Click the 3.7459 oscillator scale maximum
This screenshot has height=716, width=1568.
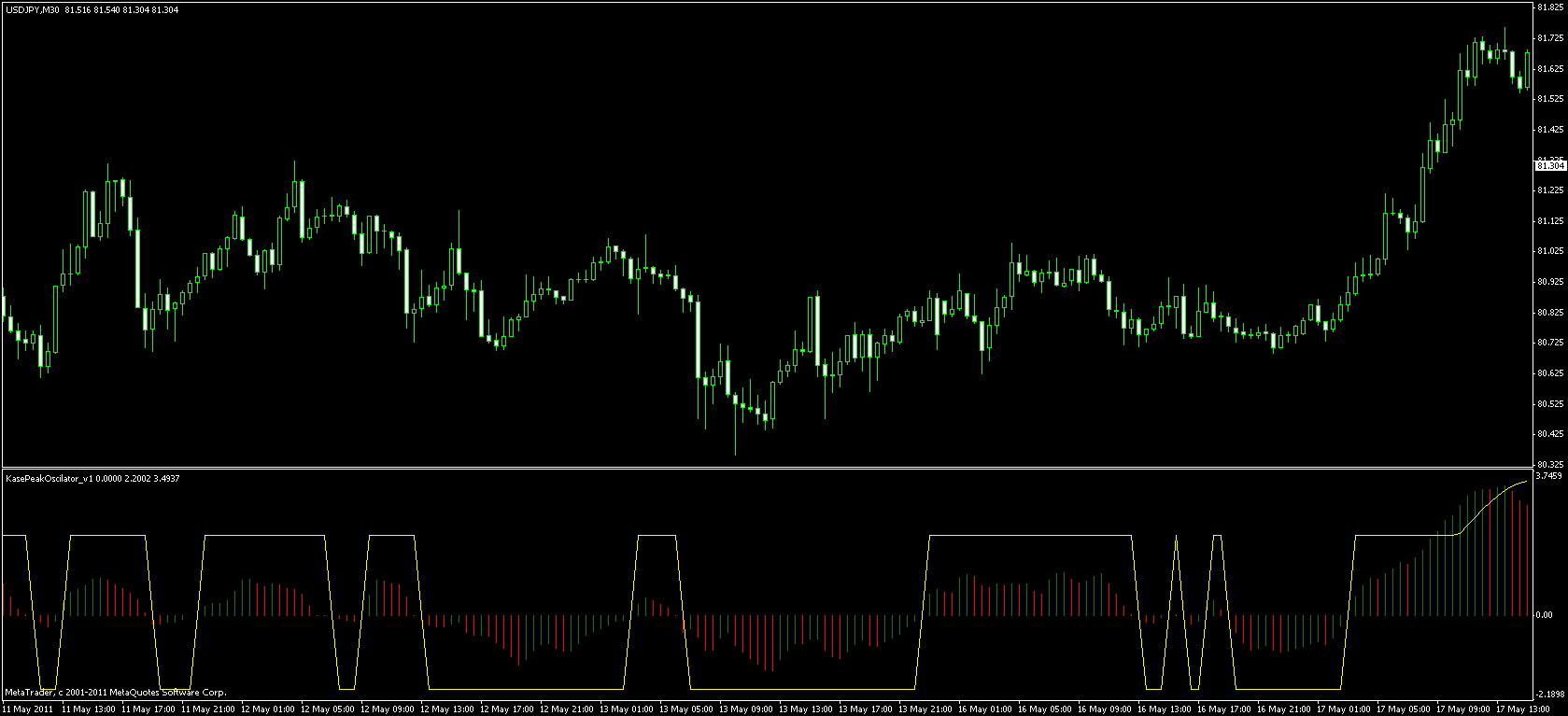[x=1549, y=476]
